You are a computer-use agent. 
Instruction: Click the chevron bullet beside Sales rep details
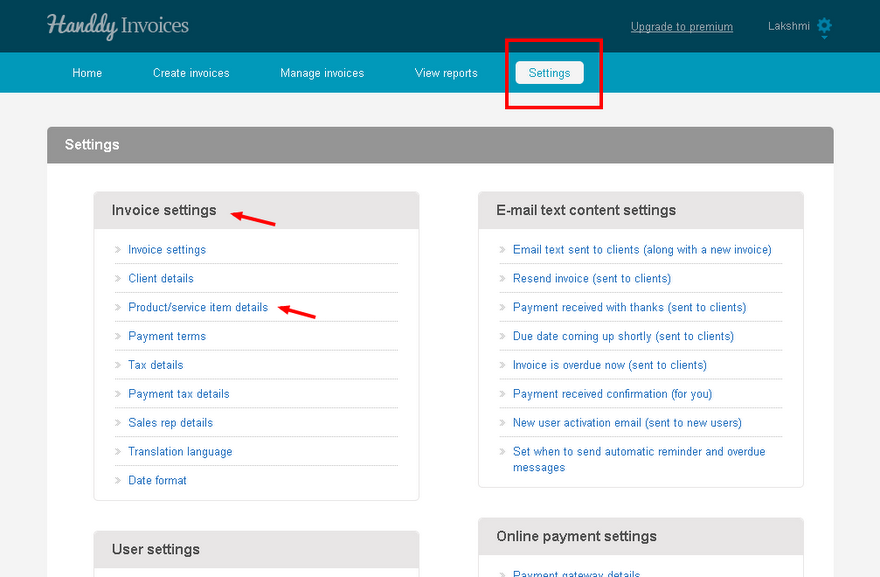(118, 423)
